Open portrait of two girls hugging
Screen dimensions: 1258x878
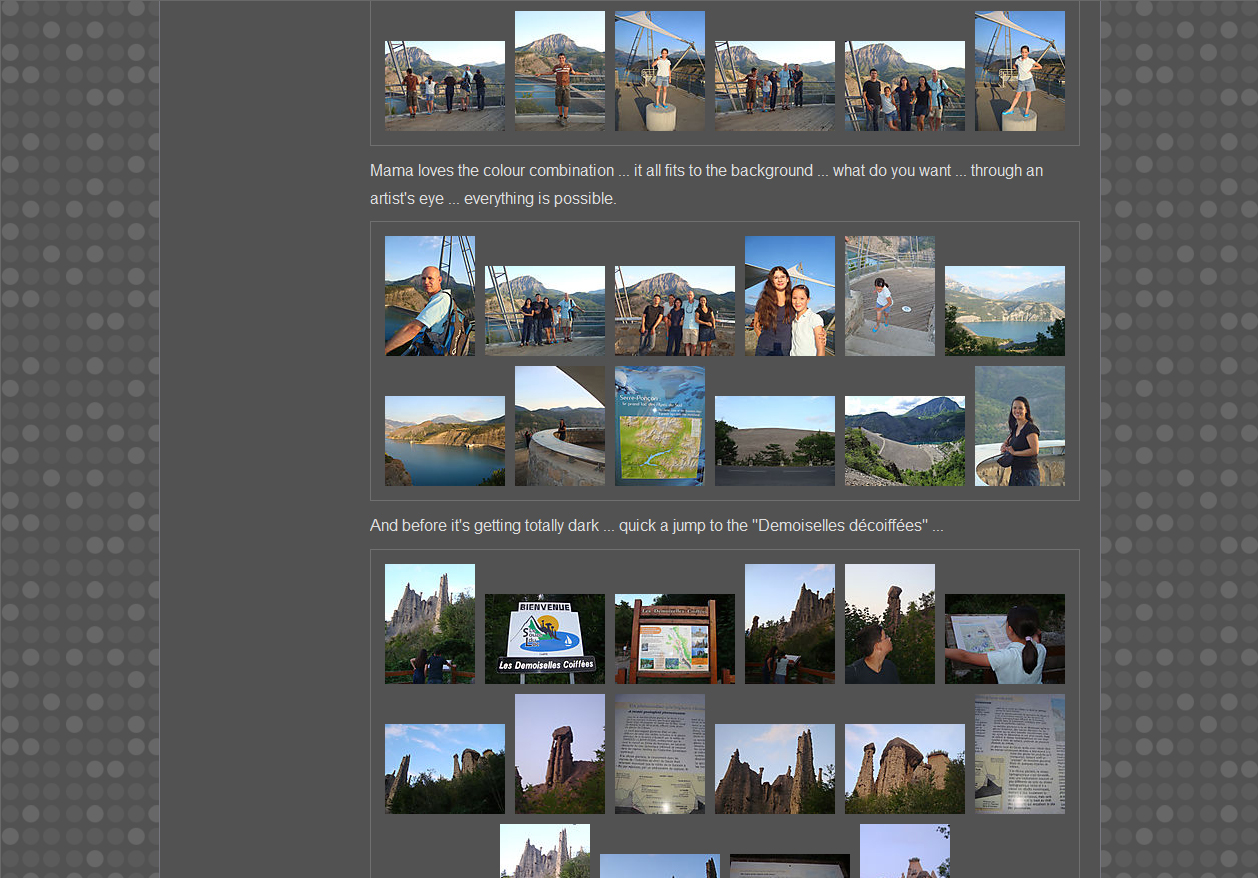click(x=789, y=296)
